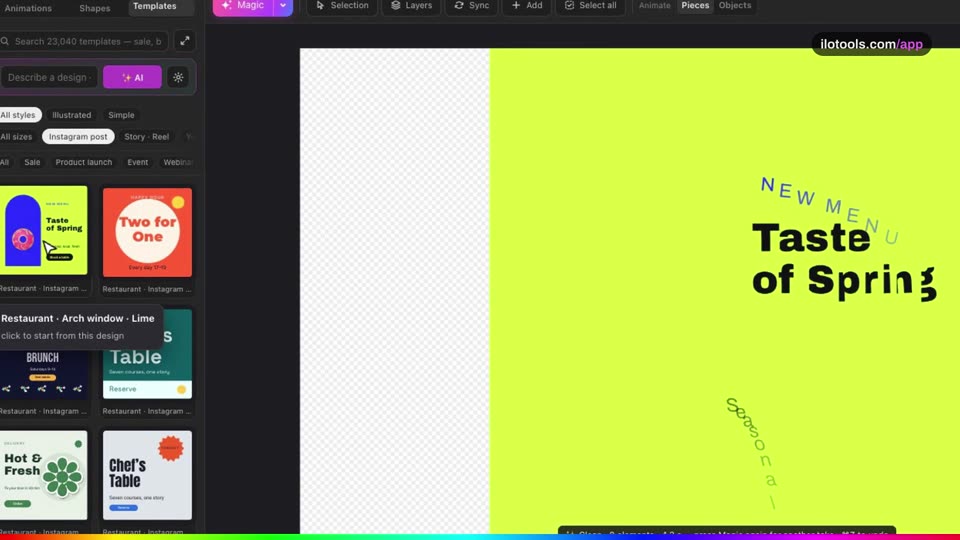Select the Templates tab
This screenshot has height=540, width=960.
click(154, 6)
